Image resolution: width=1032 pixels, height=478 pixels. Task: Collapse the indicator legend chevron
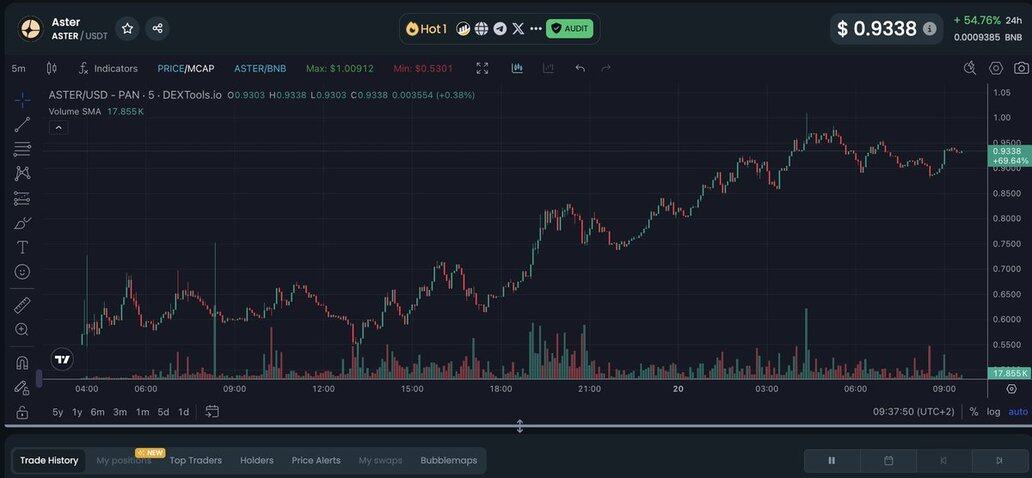pyautogui.click(x=58, y=128)
